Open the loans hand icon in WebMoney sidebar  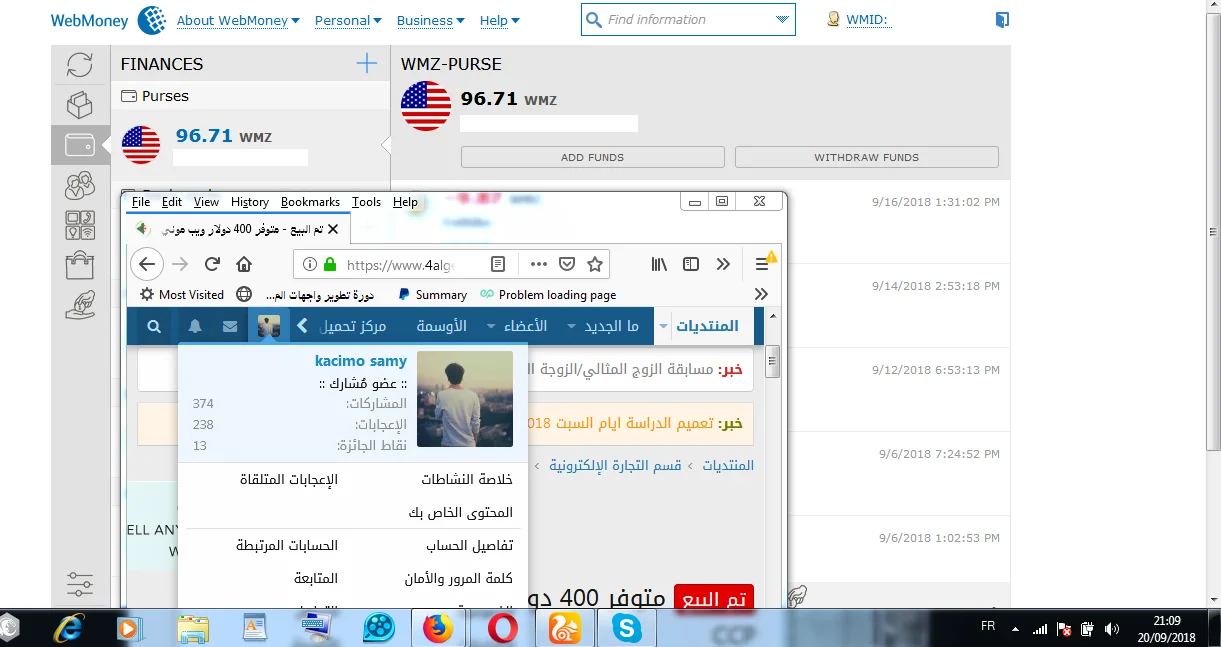tap(80, 304)
